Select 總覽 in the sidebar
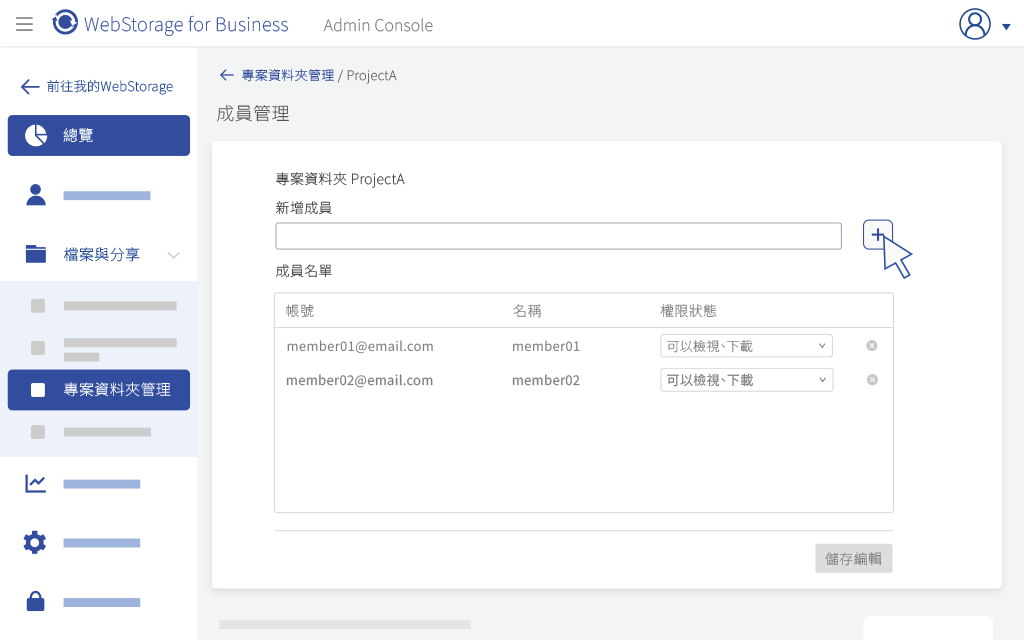This screenshot has width=1024, height=640. tap(99, 135)
